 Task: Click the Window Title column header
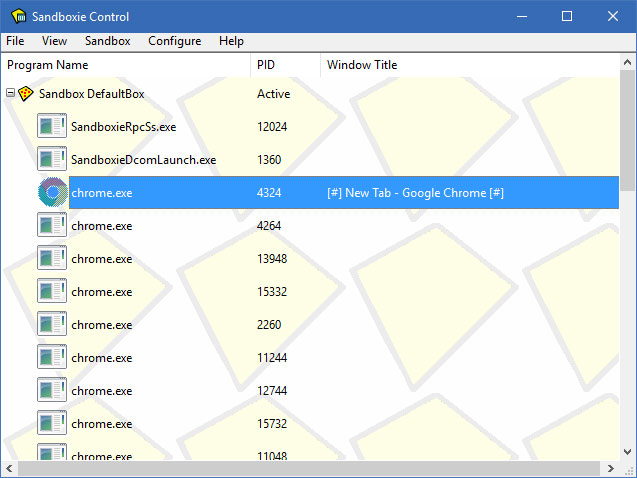470,65
